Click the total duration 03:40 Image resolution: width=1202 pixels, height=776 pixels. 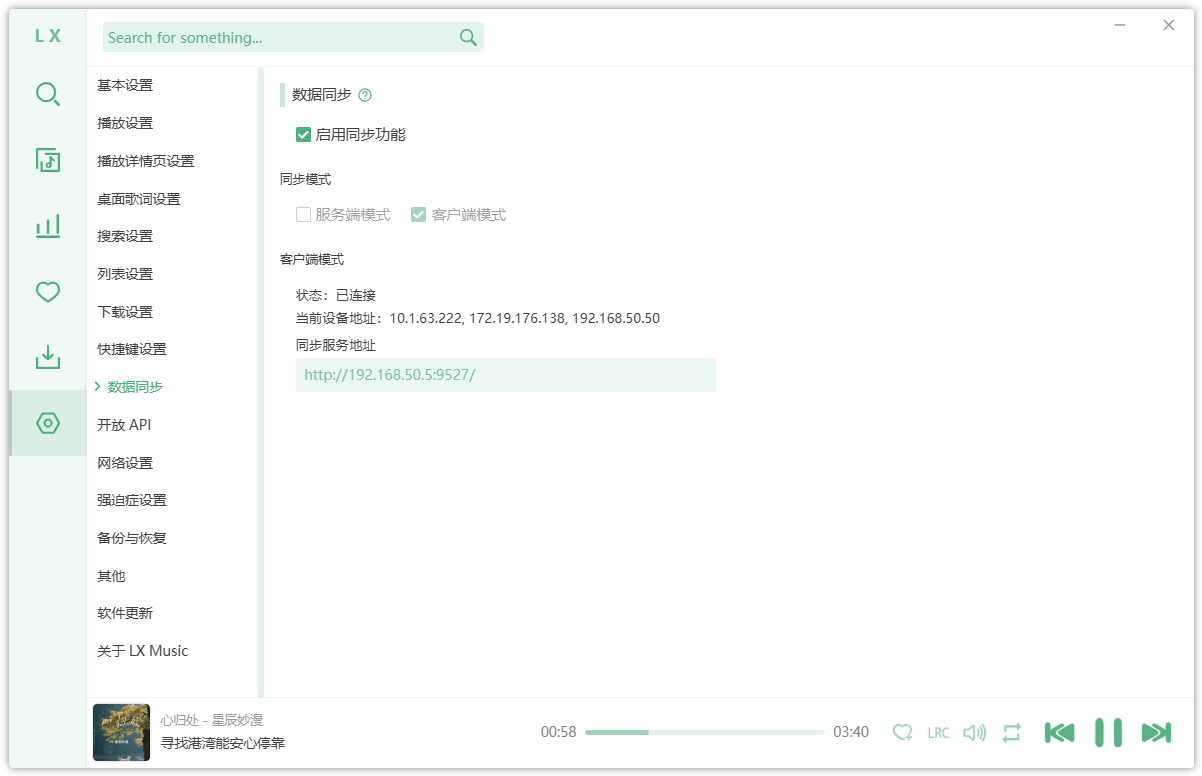[851, 732]
